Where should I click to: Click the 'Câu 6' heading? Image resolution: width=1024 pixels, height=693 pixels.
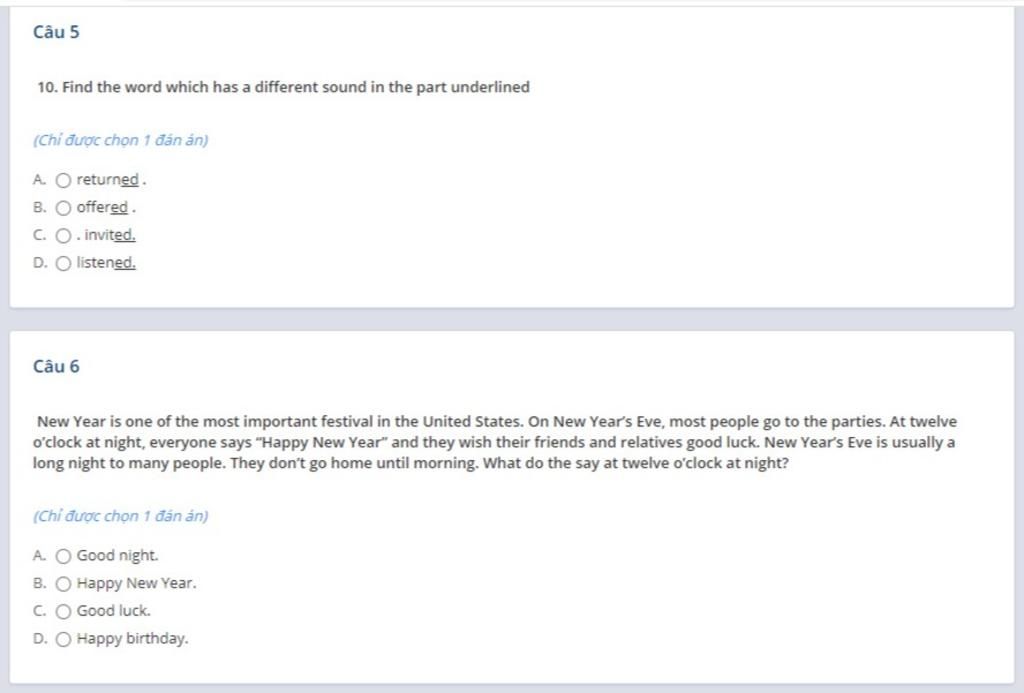tap(56, 366)
